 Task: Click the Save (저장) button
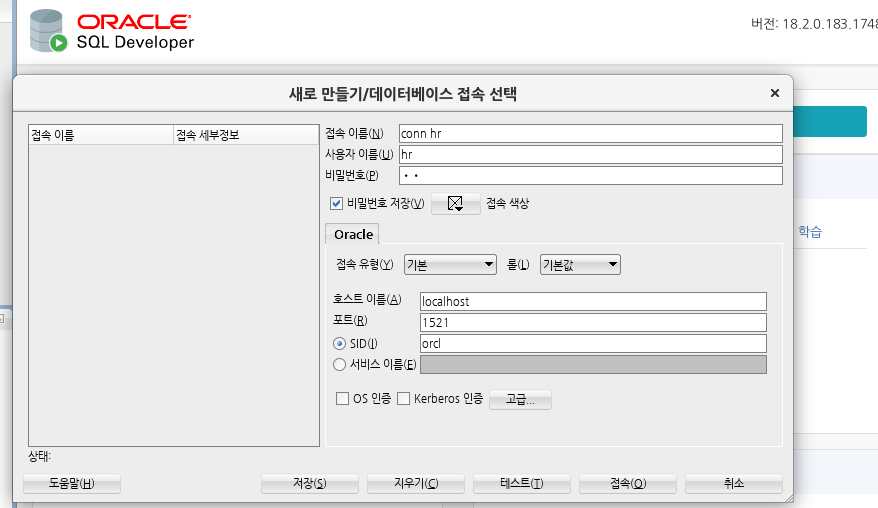click(x=310, y=483)
